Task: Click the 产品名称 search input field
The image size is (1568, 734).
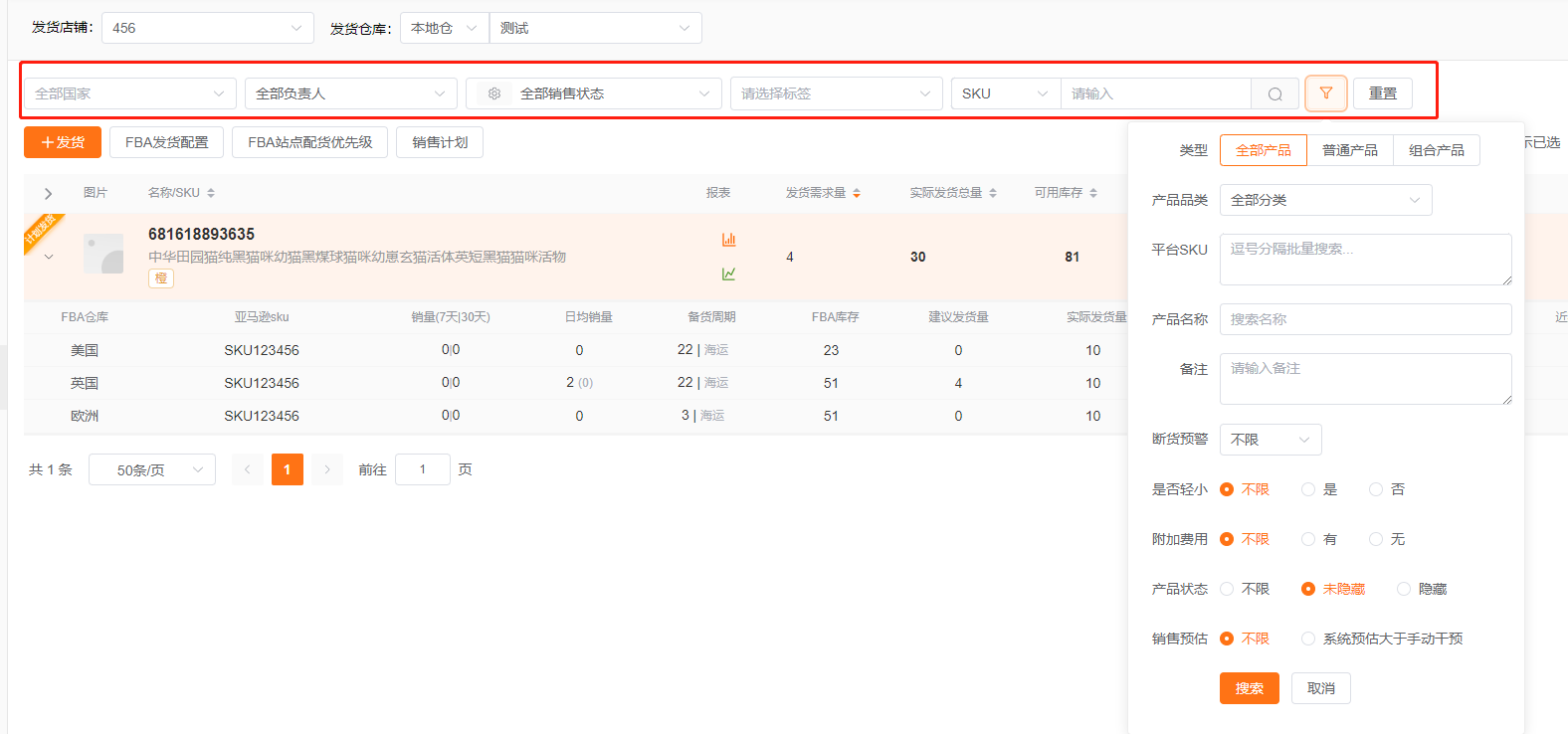Action: point(1365,319)
